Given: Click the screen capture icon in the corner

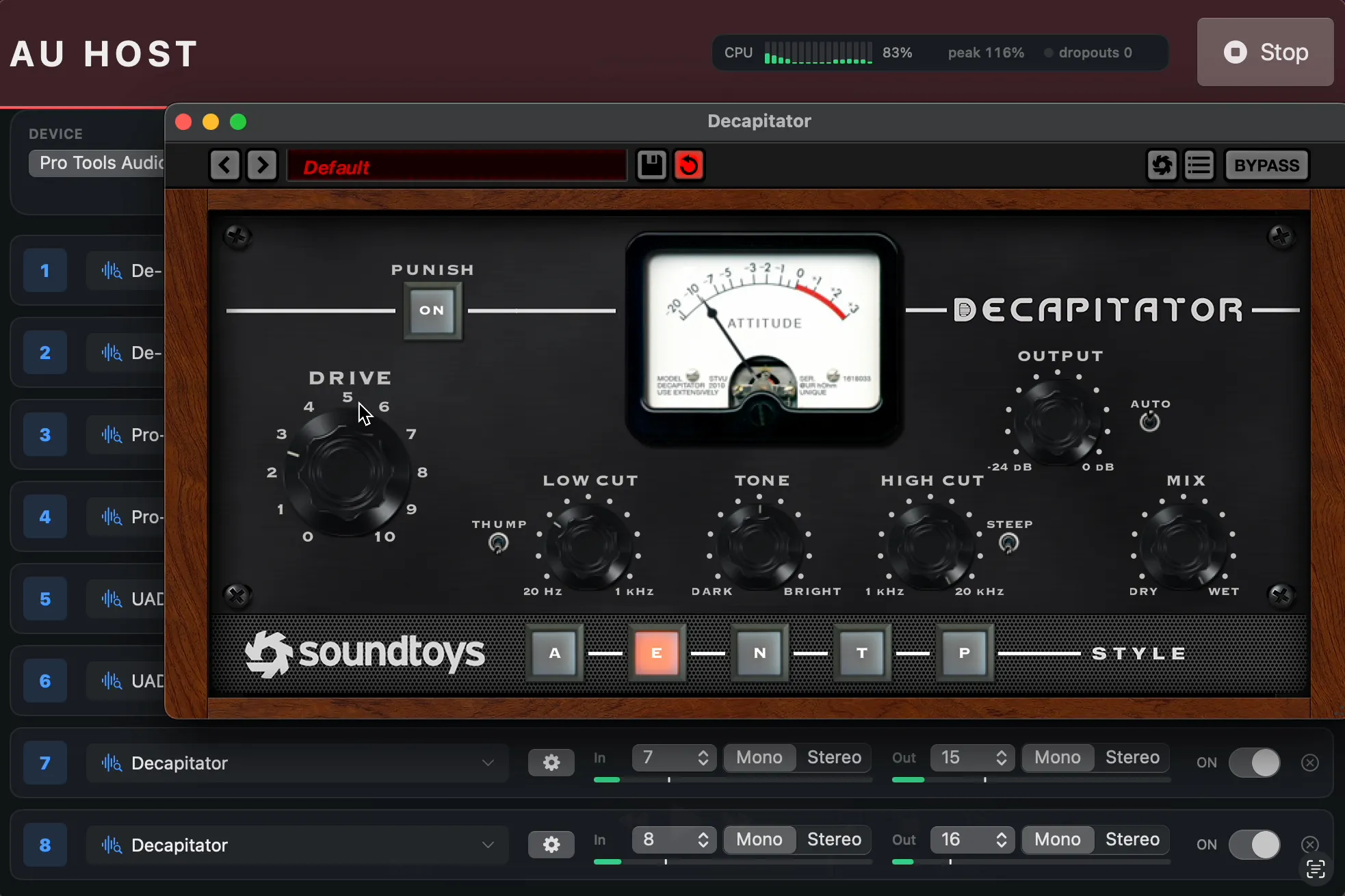Looking at the screenshot, I should pos(1316,869).
